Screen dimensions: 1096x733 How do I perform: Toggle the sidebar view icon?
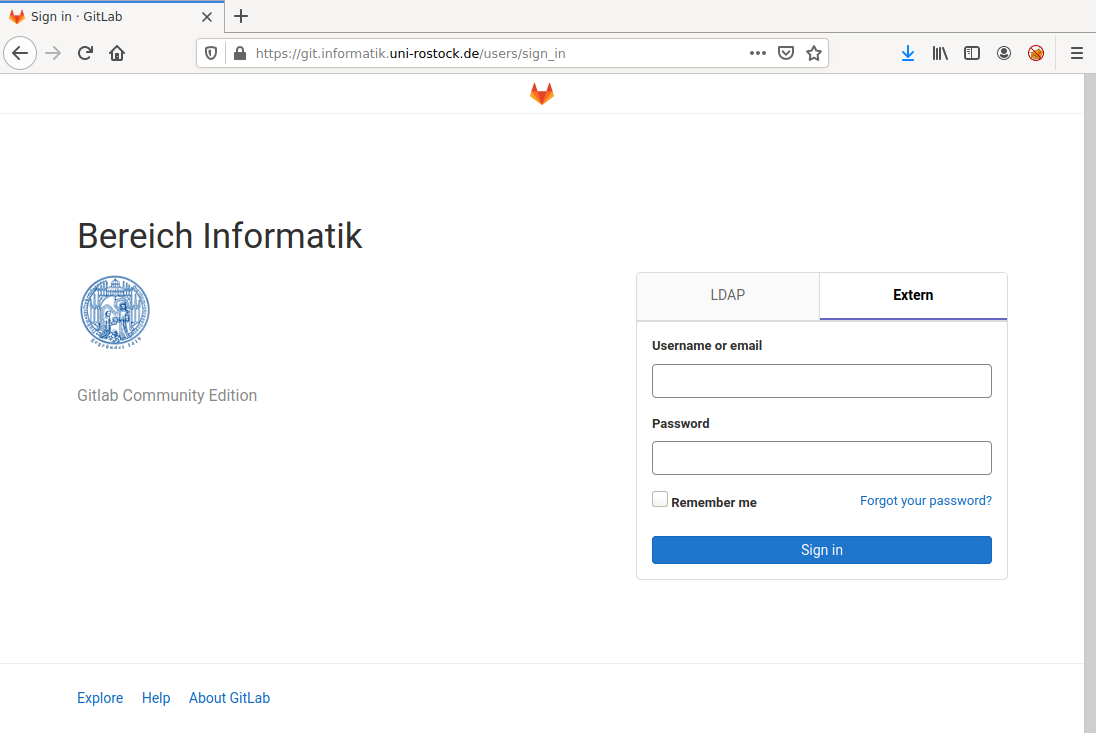pos(971,53)
